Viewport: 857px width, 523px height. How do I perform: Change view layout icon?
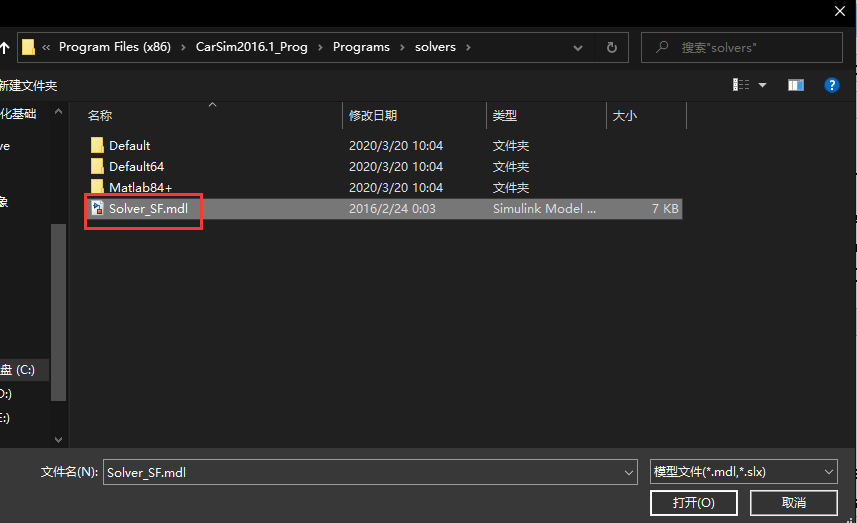click(741, 85)
